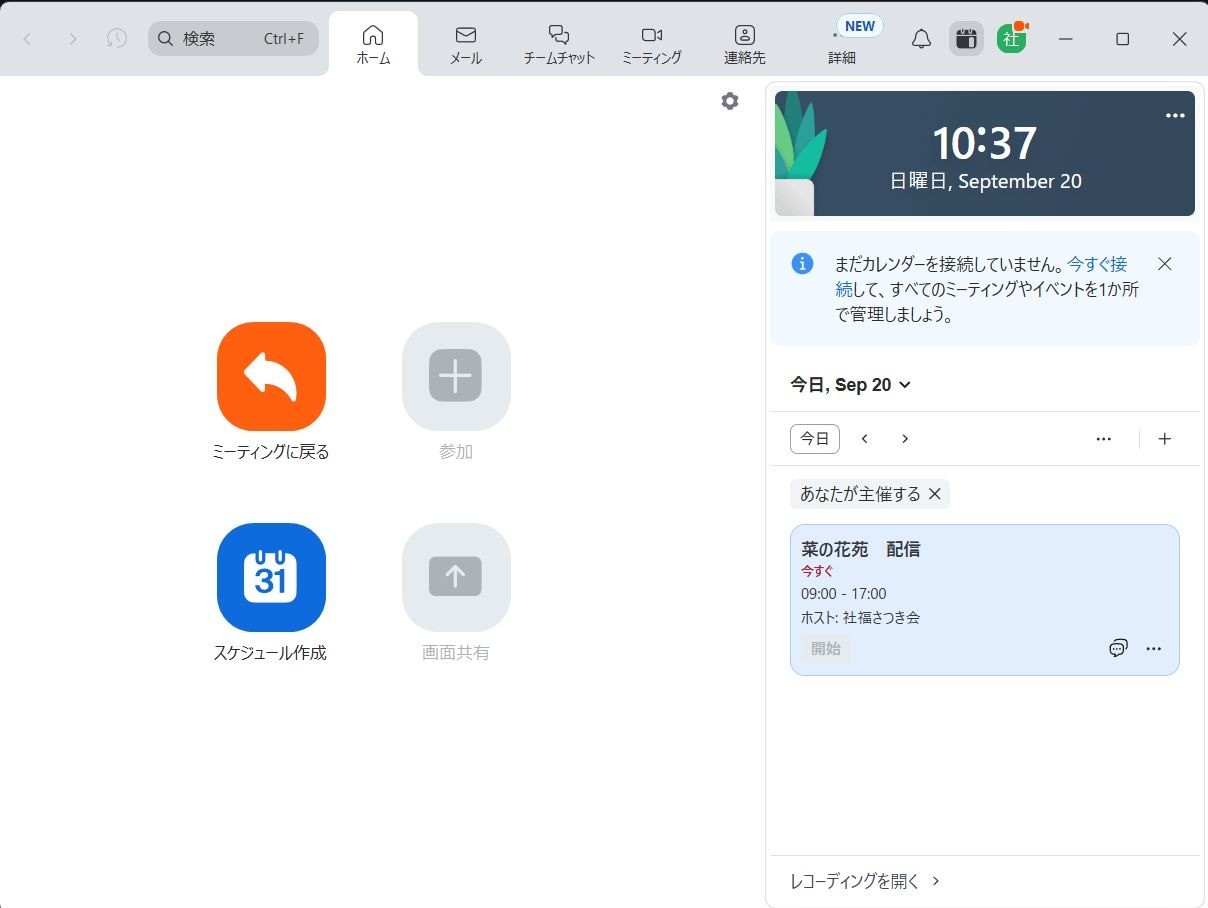The height and width of the screenshot is (908, 1208).
Task: Open the notifications bell icon
Action: pos(921,39)
